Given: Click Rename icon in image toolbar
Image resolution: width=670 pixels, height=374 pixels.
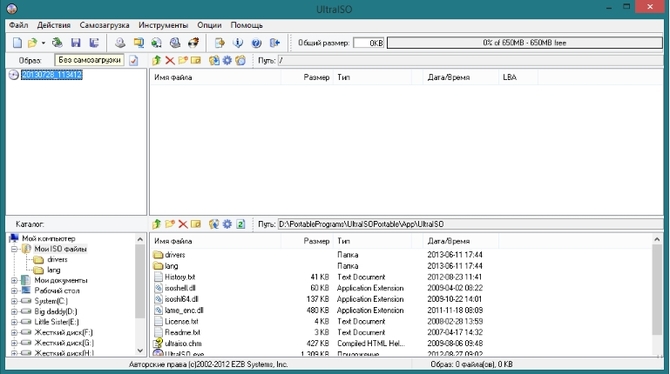Looking at the screenshot, I should point(196,60).
